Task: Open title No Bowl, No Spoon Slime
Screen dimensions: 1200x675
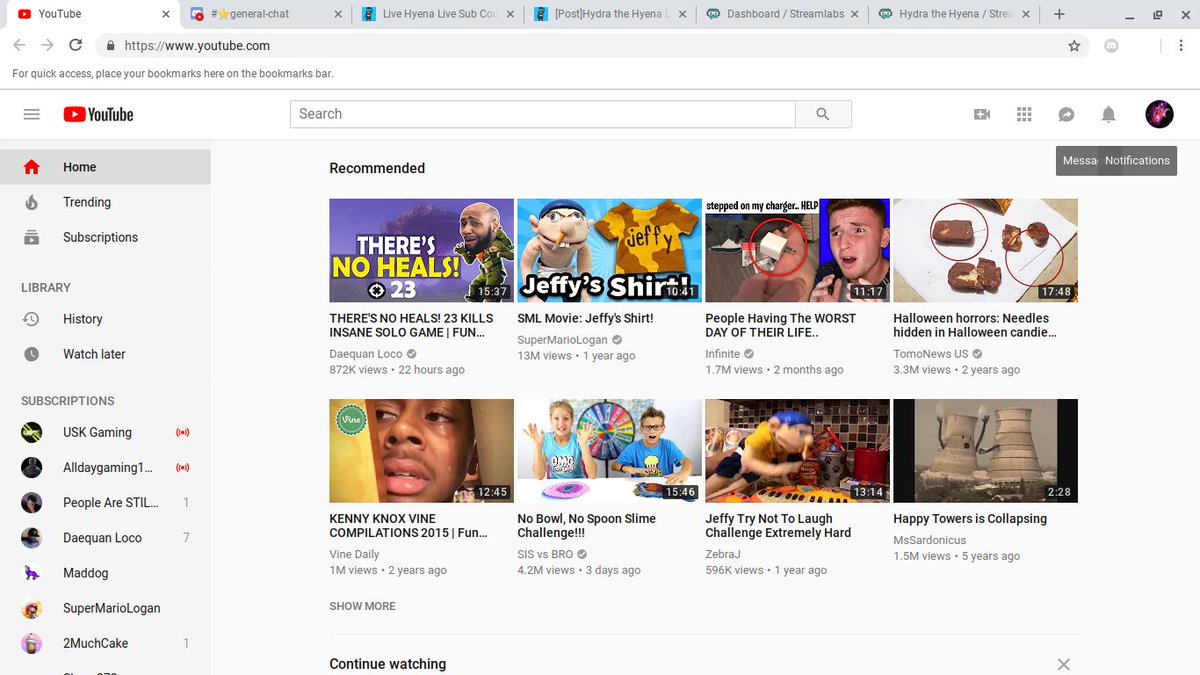Action: click(587, 526)
